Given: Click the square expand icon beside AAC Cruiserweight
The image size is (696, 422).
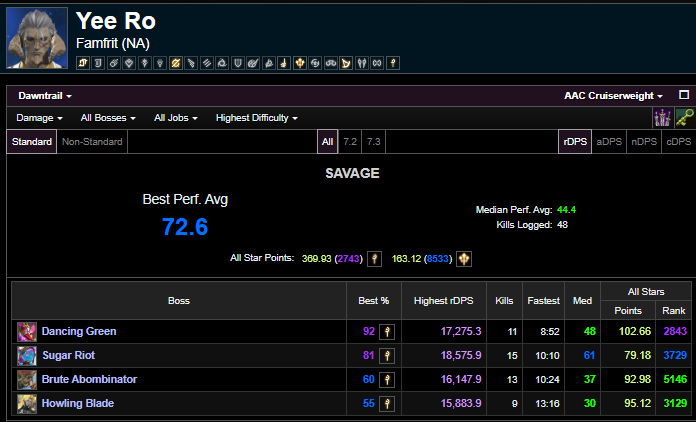Looking at the screenshot, I should [684, 95].
